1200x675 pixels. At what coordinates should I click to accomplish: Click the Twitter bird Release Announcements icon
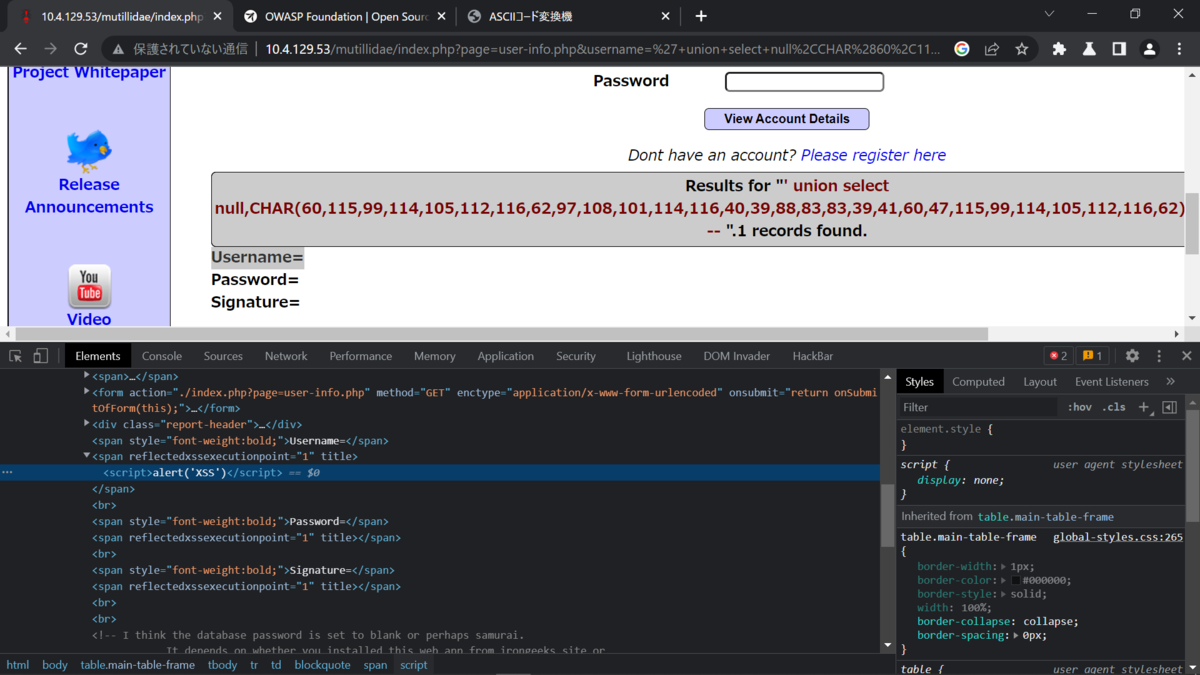tap(89, 150)
